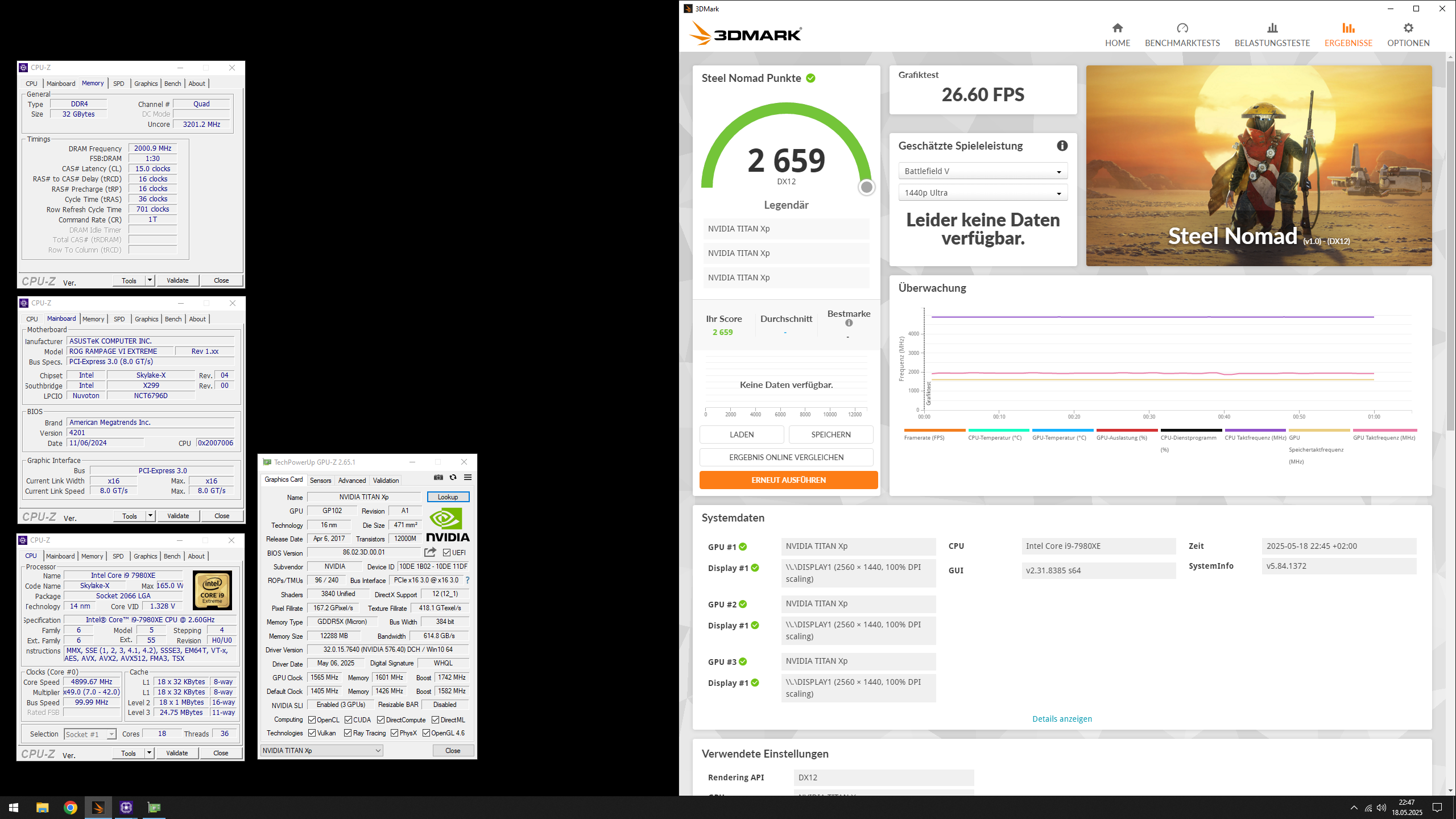Show hidden system tray icons chevron
This screenshot has width=1456, height=819.
[1354, 808]
